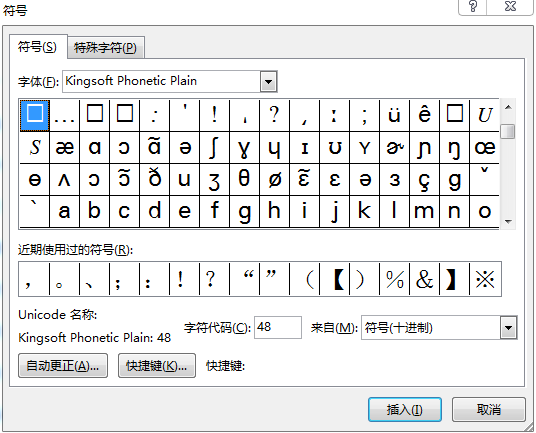Open the 特殊字符(P) tab
The image size is (536, 433).
tap(105, 48)
